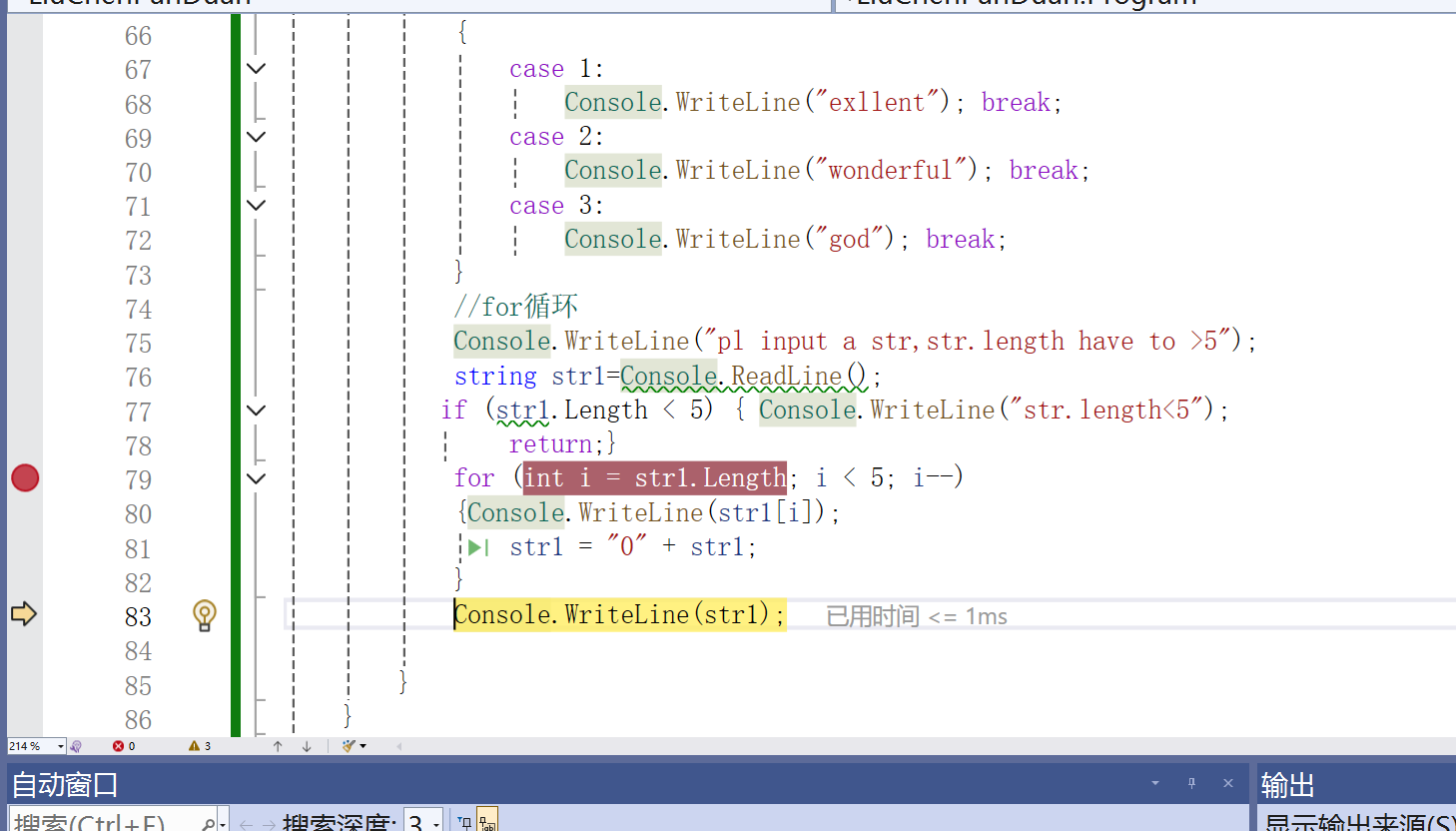Screen dimensions: 1456x831
Task: Open the code health indicator icon beside the zoom box
Action: click(77, 746)
